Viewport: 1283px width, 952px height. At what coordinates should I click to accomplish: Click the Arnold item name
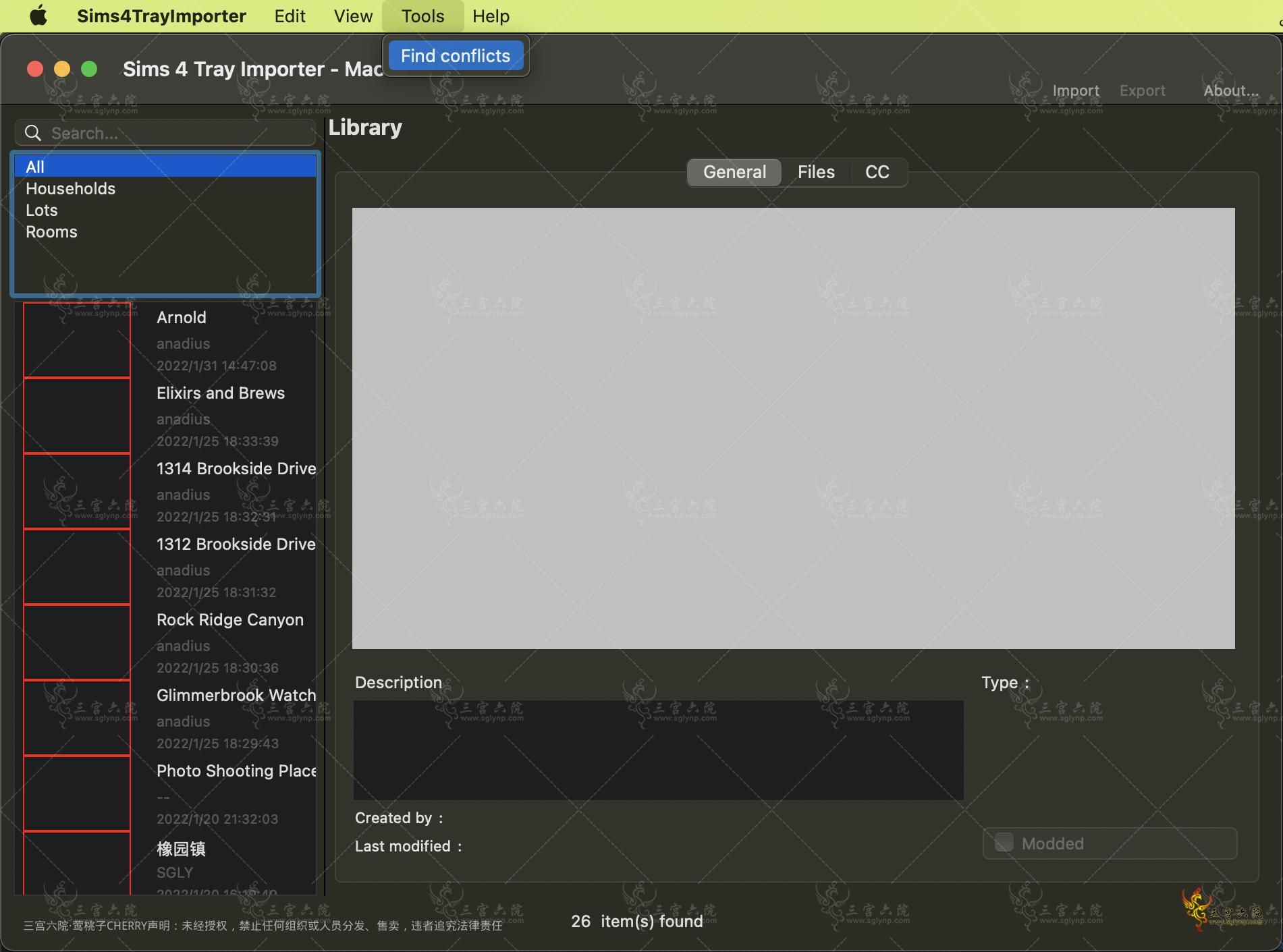pos(182,317)
